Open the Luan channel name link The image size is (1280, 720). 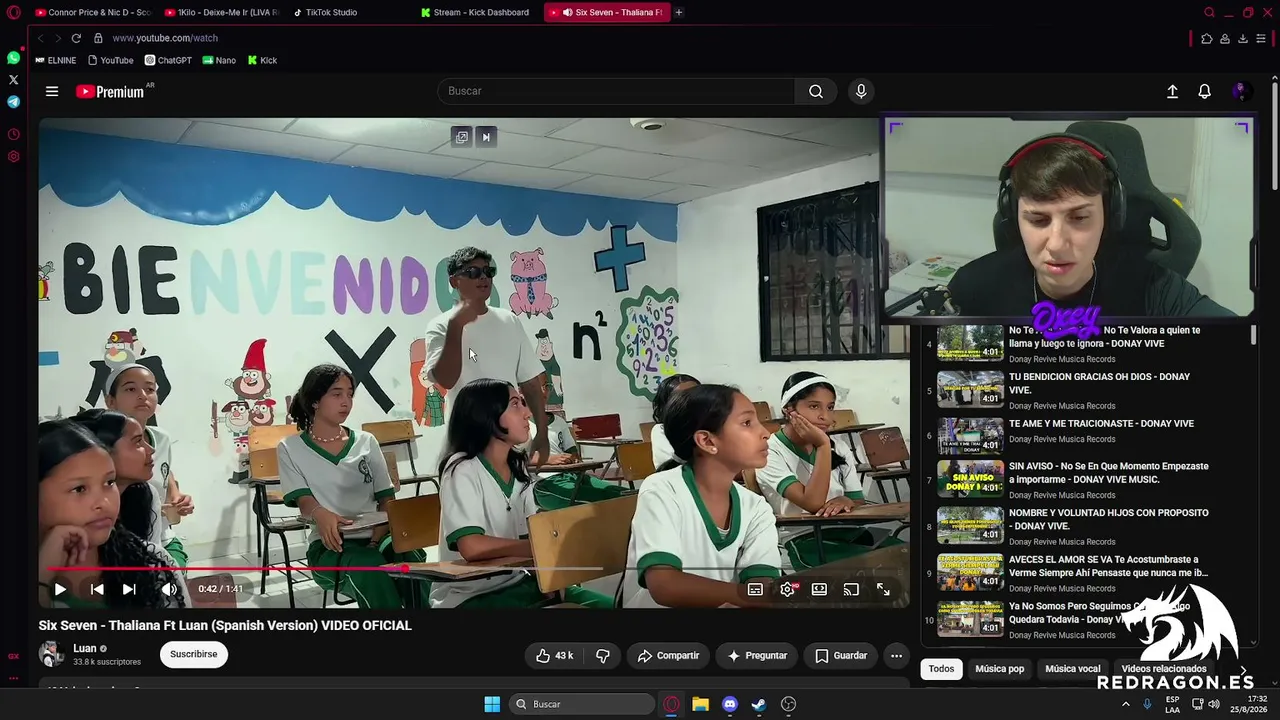pos(84,649)
